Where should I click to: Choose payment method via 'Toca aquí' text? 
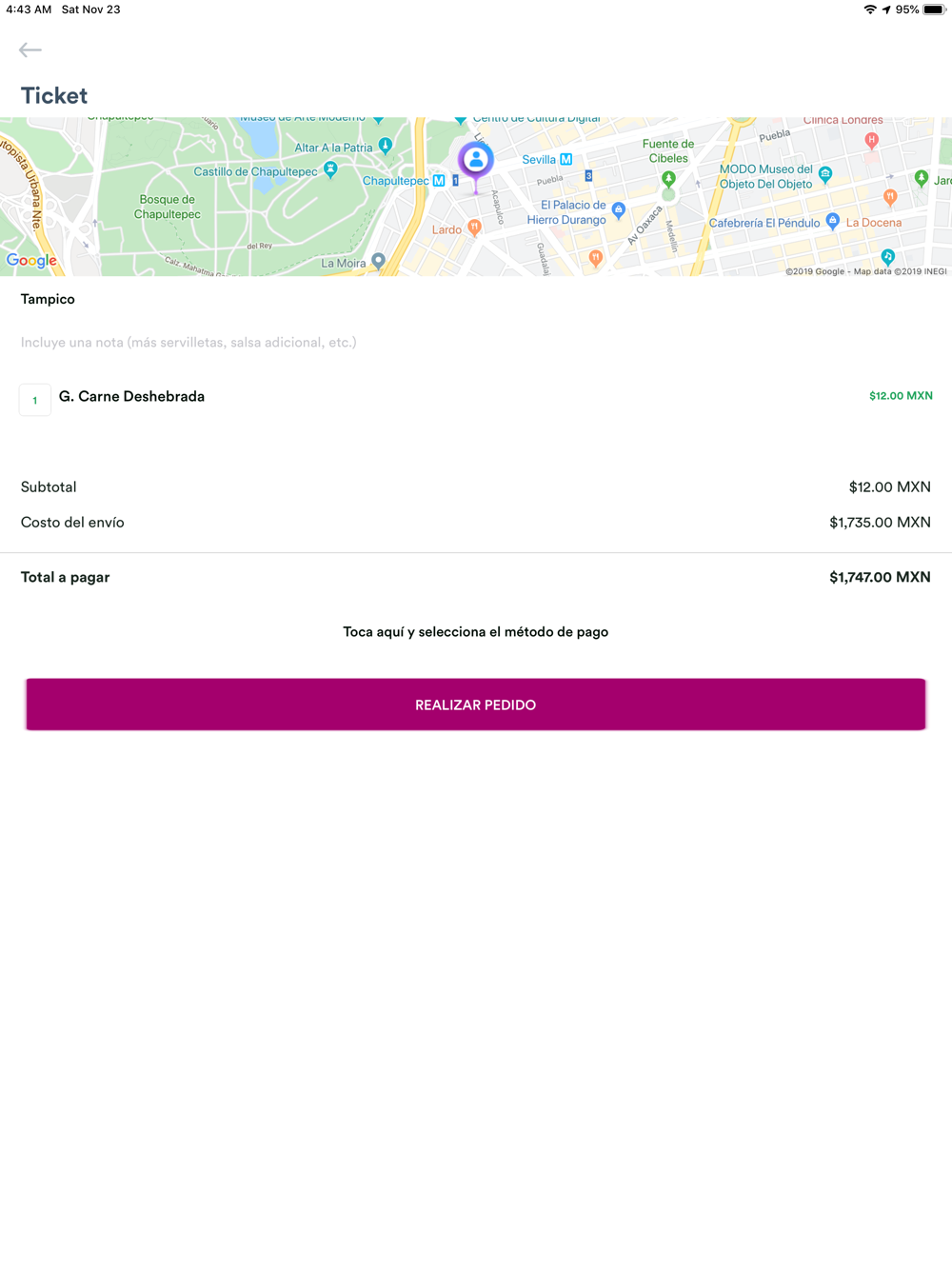[x=476, y=632]
